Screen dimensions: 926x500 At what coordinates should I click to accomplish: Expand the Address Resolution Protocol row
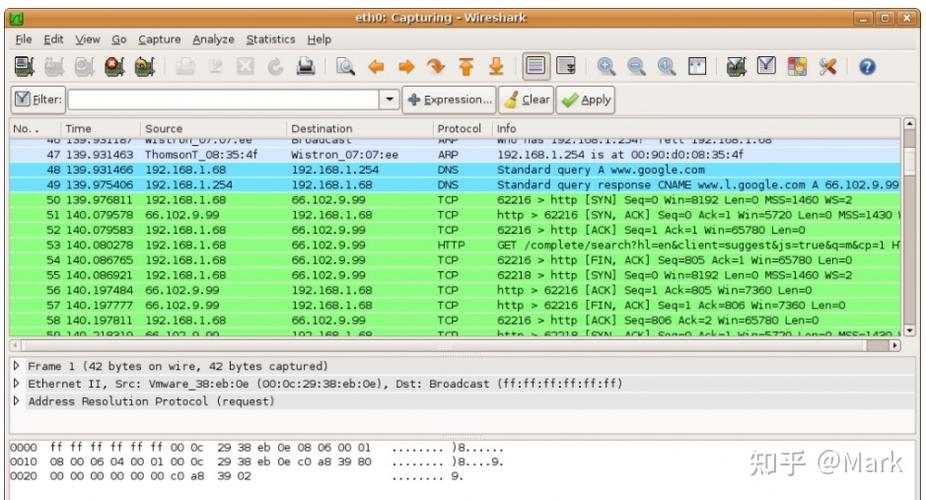click(17, 401)
